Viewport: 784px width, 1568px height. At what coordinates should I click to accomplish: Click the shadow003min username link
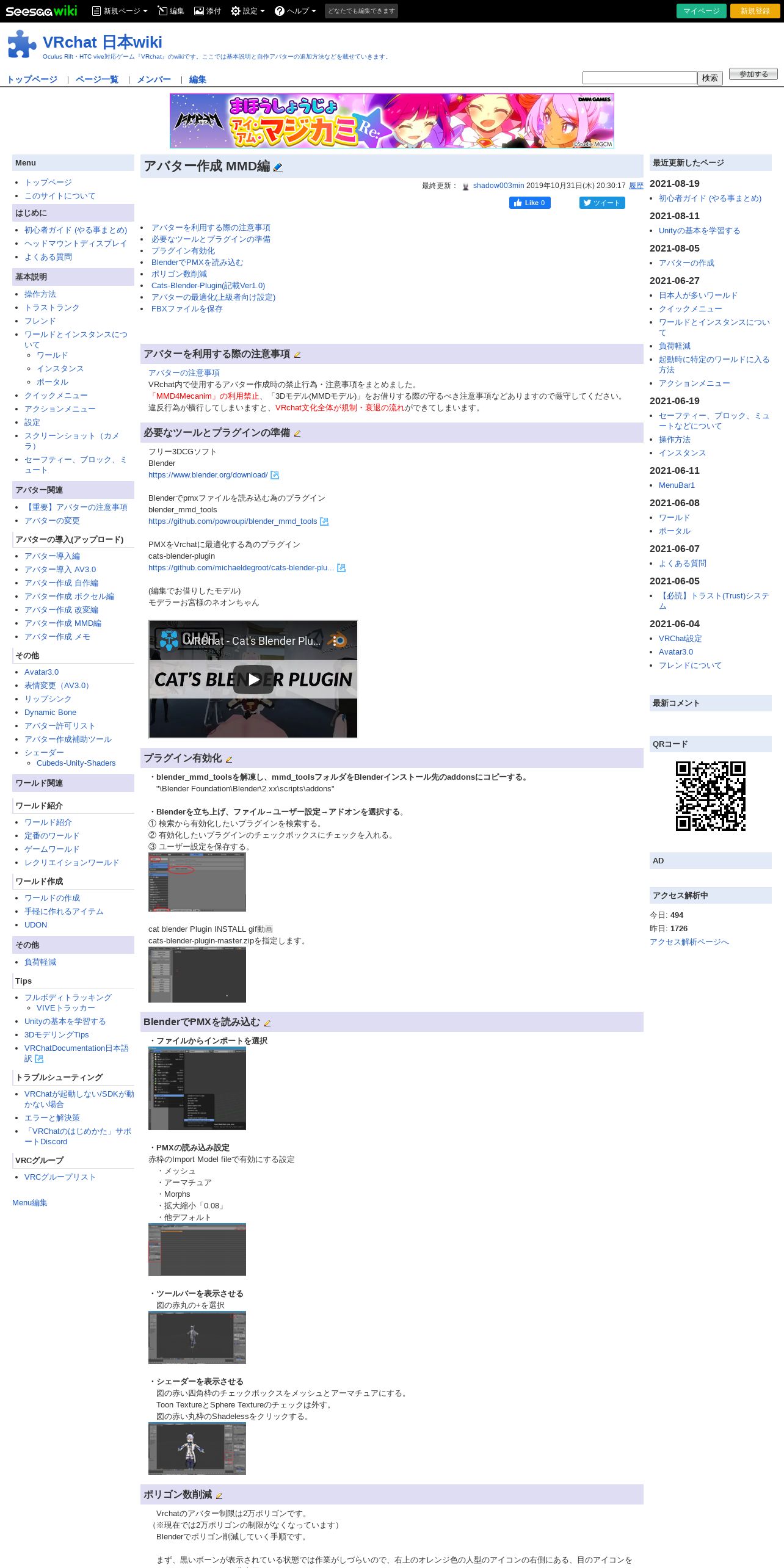tap(498, 186)
